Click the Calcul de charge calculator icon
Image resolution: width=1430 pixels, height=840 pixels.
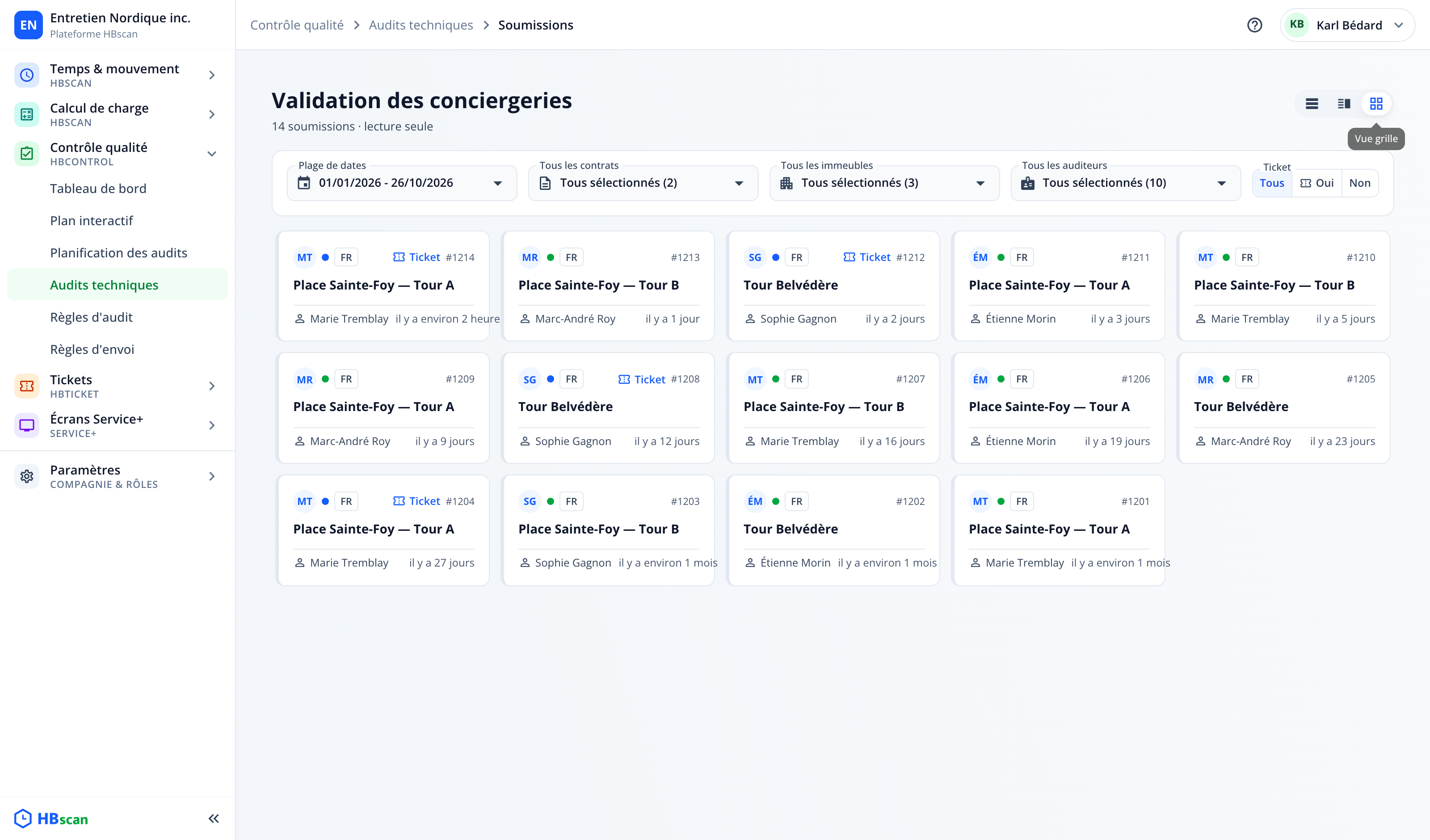27,114
